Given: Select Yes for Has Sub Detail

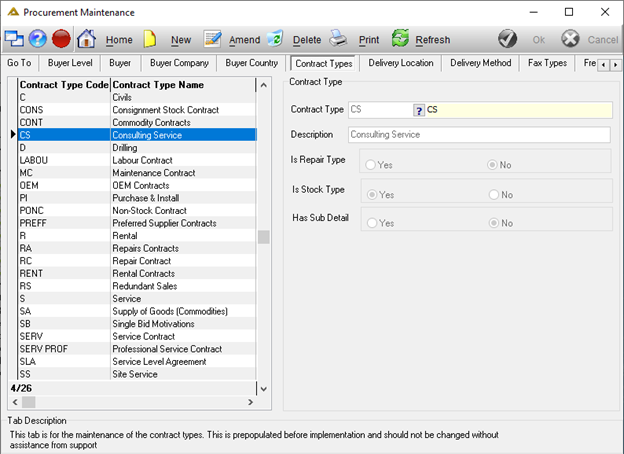Looking at the screenshot, I should [372, 223].
